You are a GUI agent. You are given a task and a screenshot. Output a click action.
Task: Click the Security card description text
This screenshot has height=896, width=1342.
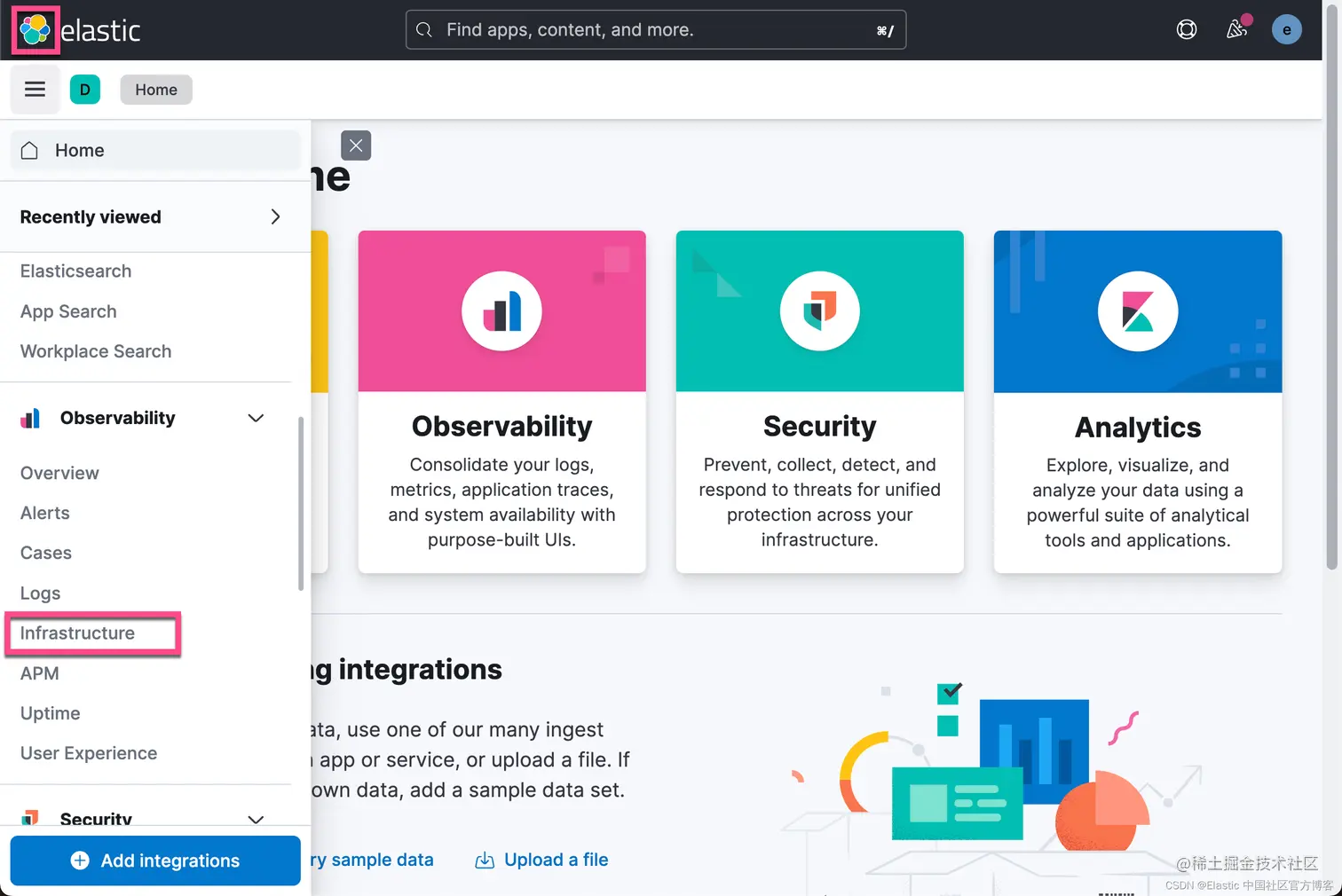click(819, 502)
